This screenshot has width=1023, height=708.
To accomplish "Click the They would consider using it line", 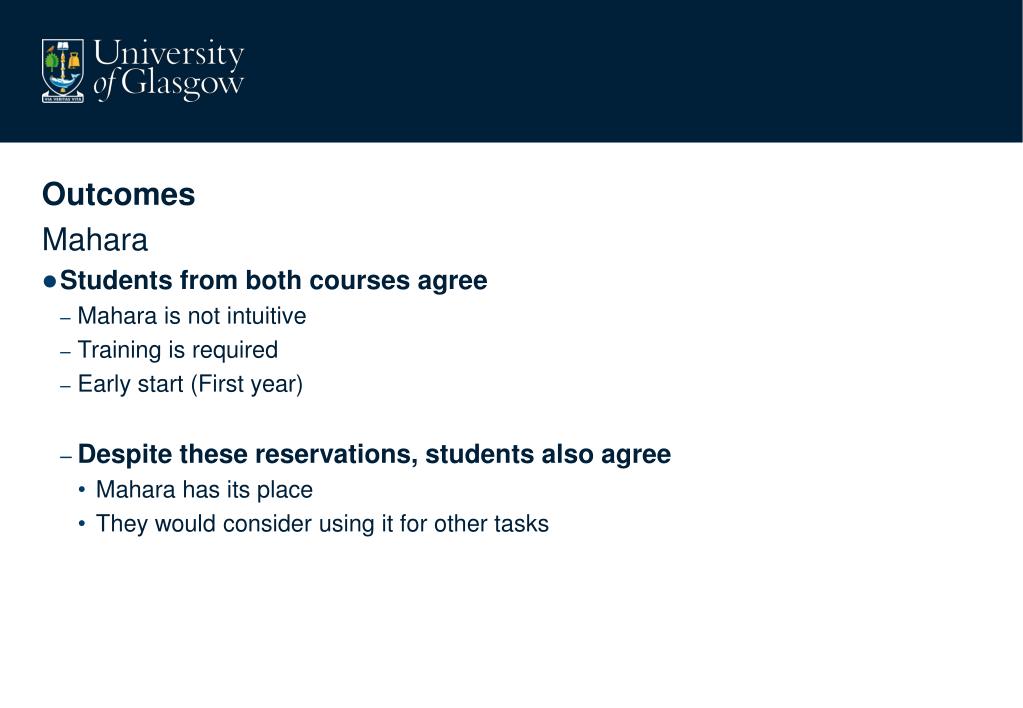I will tap(322, 523).
